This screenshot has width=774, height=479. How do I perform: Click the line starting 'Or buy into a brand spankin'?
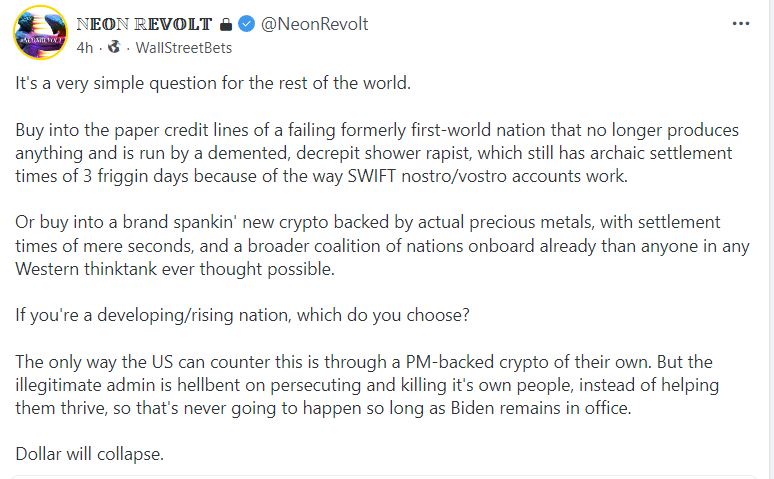[x=368, y=222]
